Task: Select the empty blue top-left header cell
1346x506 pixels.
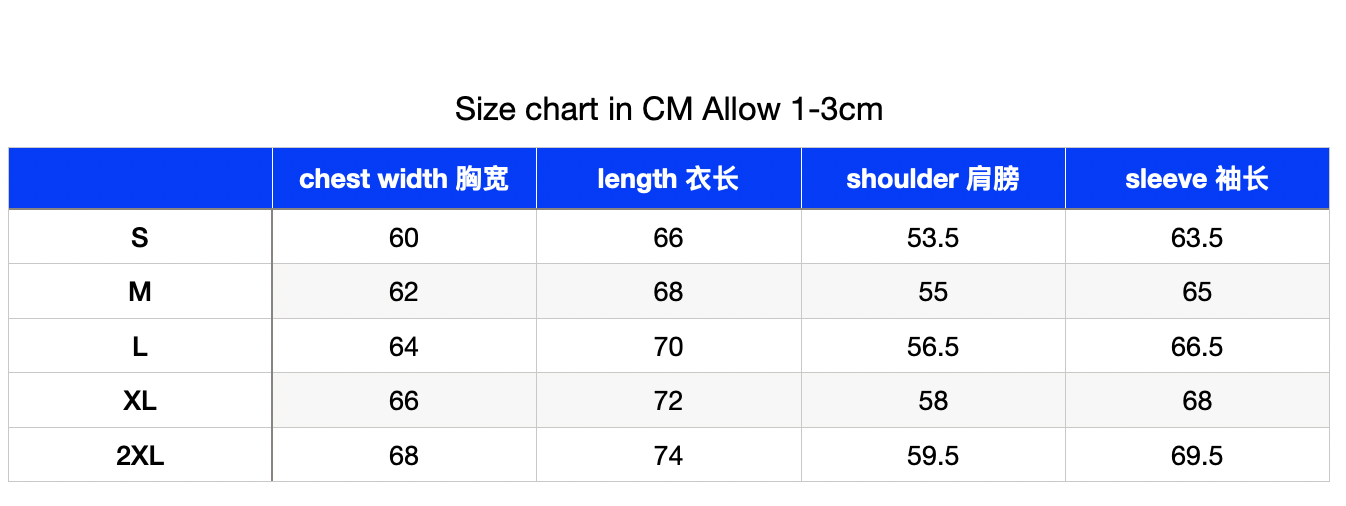Action: [140, 179]
